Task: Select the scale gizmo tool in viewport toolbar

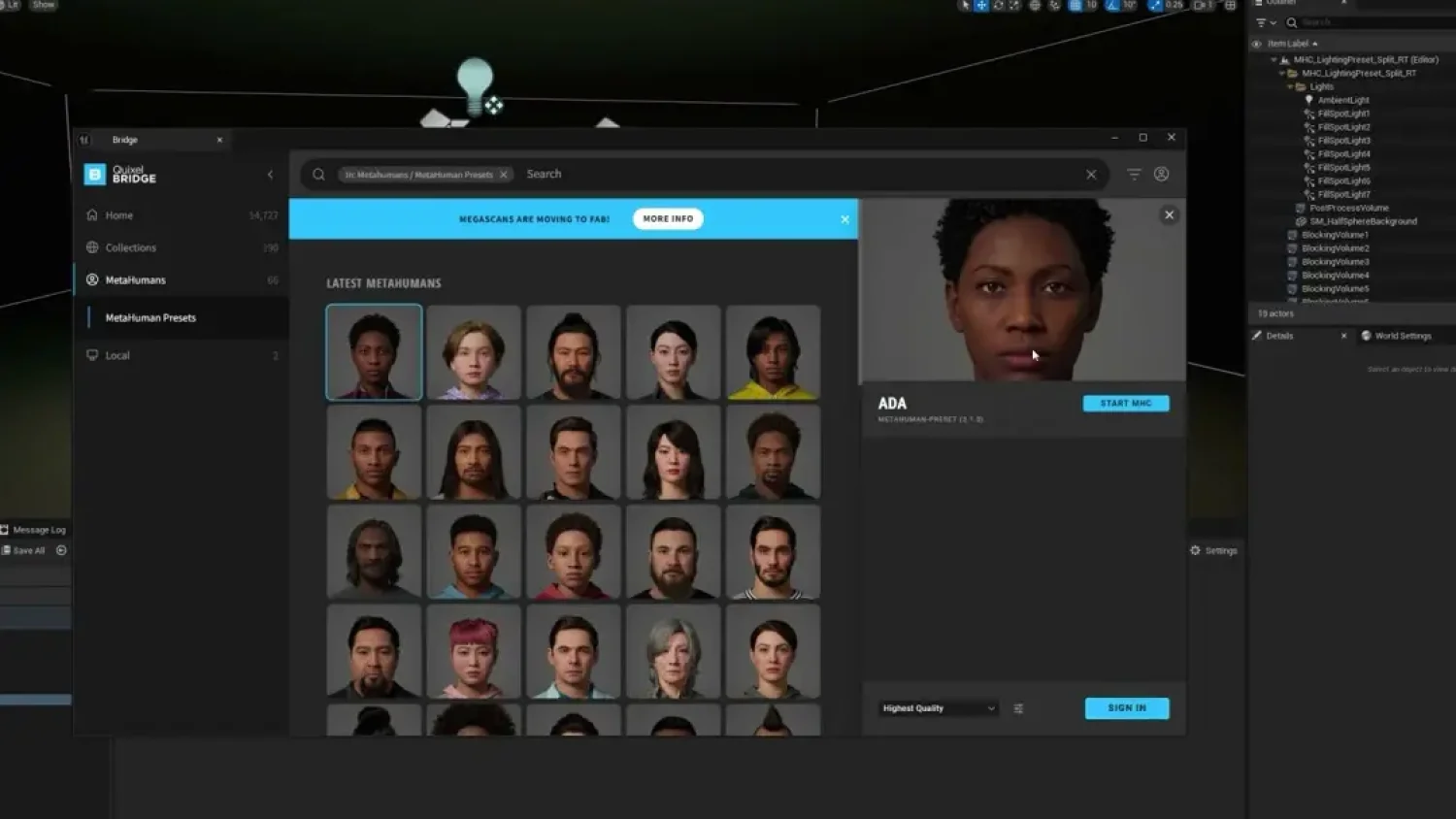Action: [x=1014, y=5]
